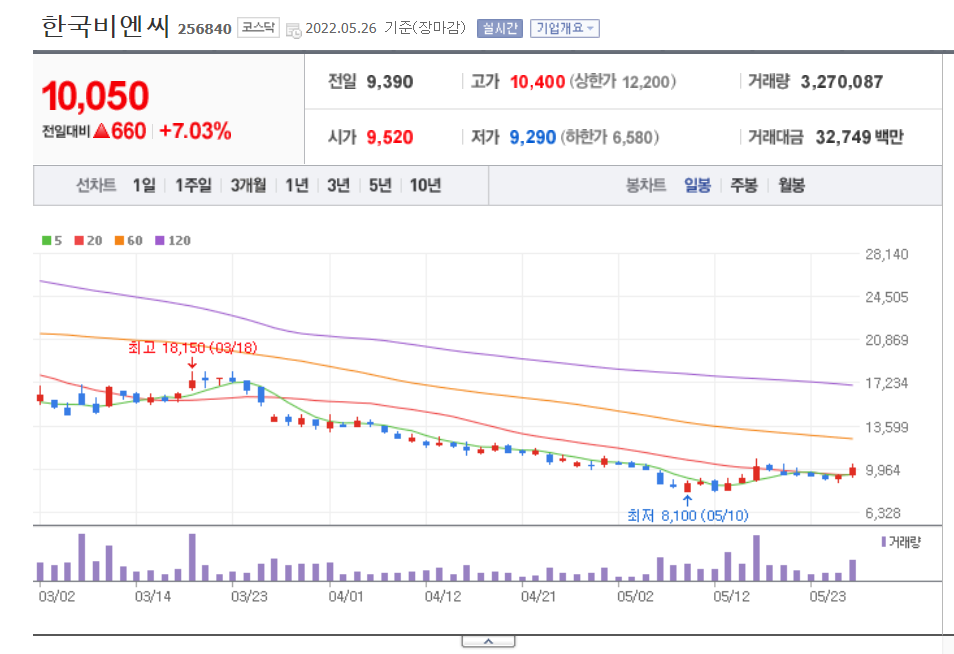
Task: Select the 1일 line chart tab
Action: 144,185
